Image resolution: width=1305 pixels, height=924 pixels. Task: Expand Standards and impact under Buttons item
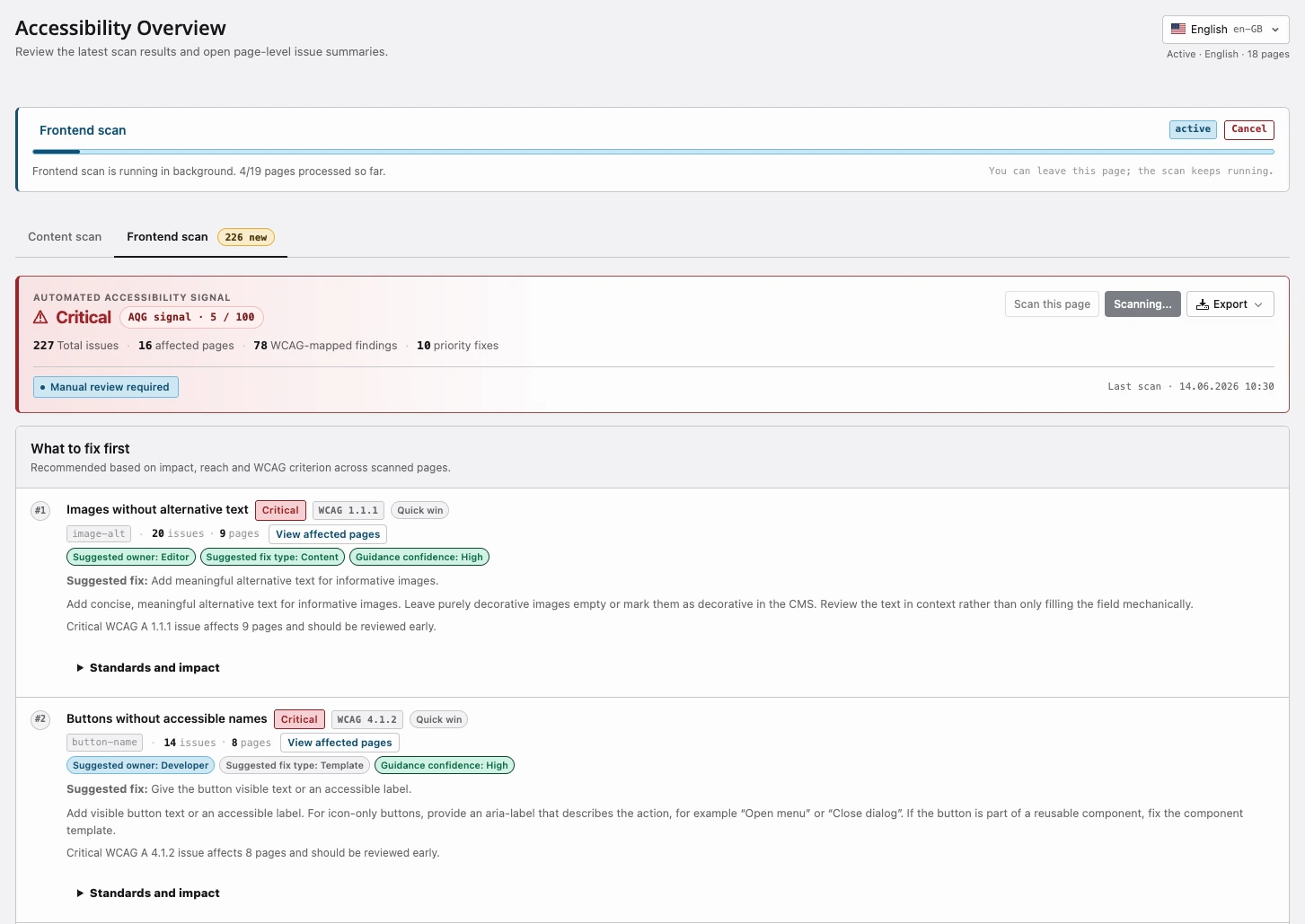pyautogui.click(x=148, y=893)
